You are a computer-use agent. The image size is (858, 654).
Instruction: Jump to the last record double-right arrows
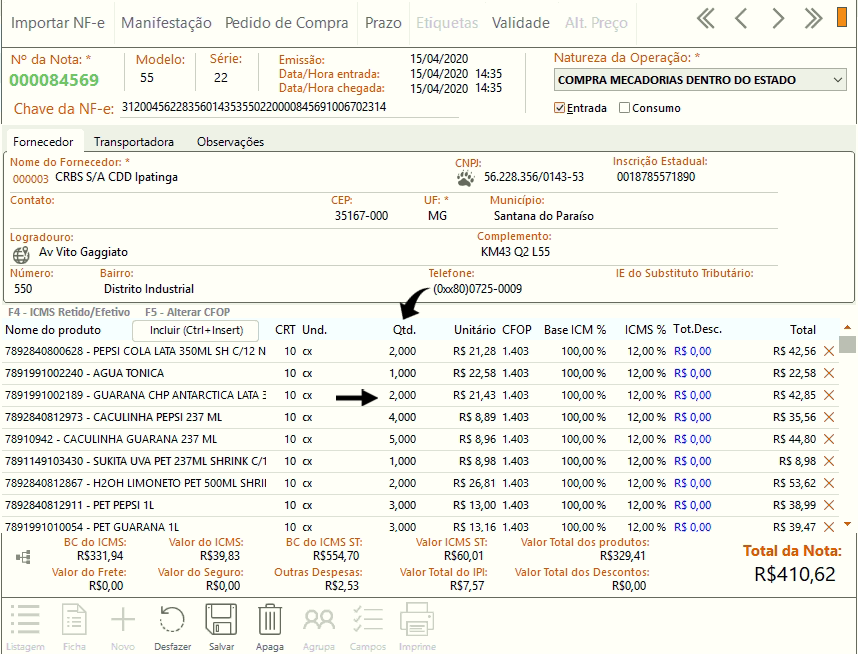click(x=814, y=19)
